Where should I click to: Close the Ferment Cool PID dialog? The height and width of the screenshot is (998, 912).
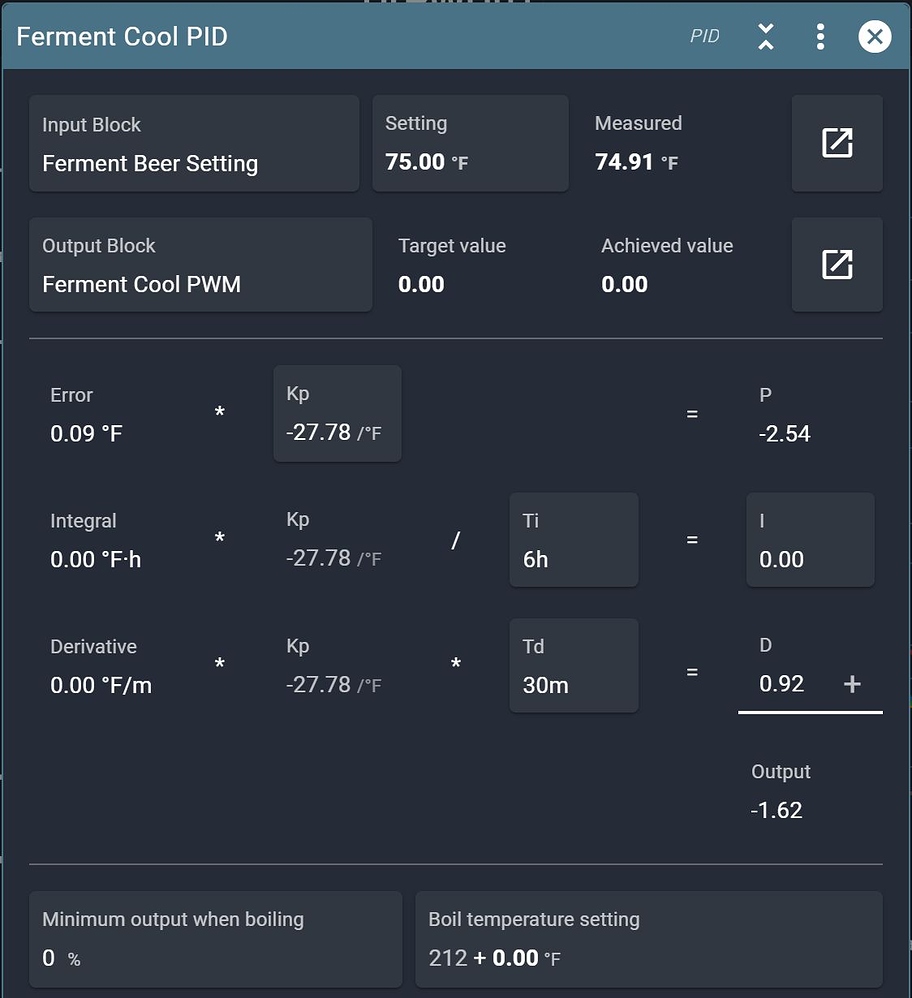[874, 36]
